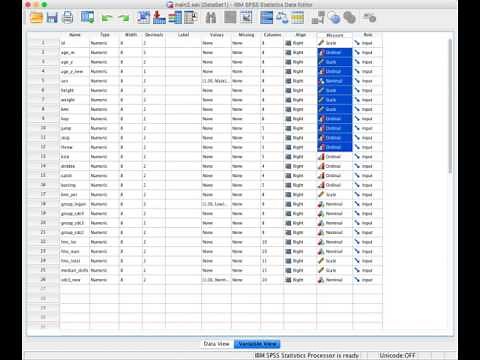
Task: Click the 'Unicode:OFF' status bar entry
Action: 398,355
